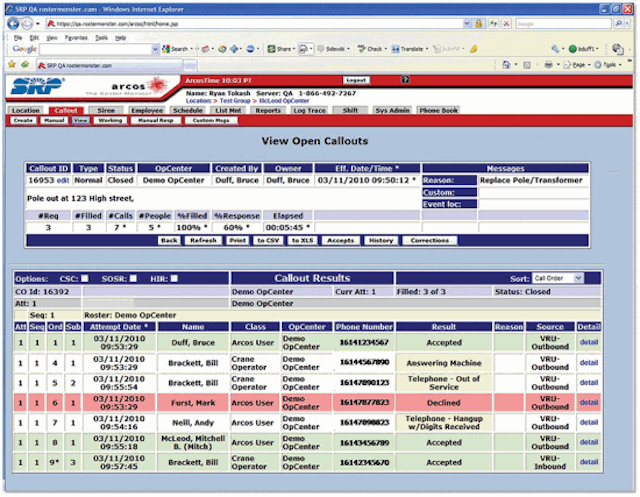Viewport: 640px width, 497px height.
Task: Click the yellow highlighter icon in toolbar
Action: [x=473, y=49]
